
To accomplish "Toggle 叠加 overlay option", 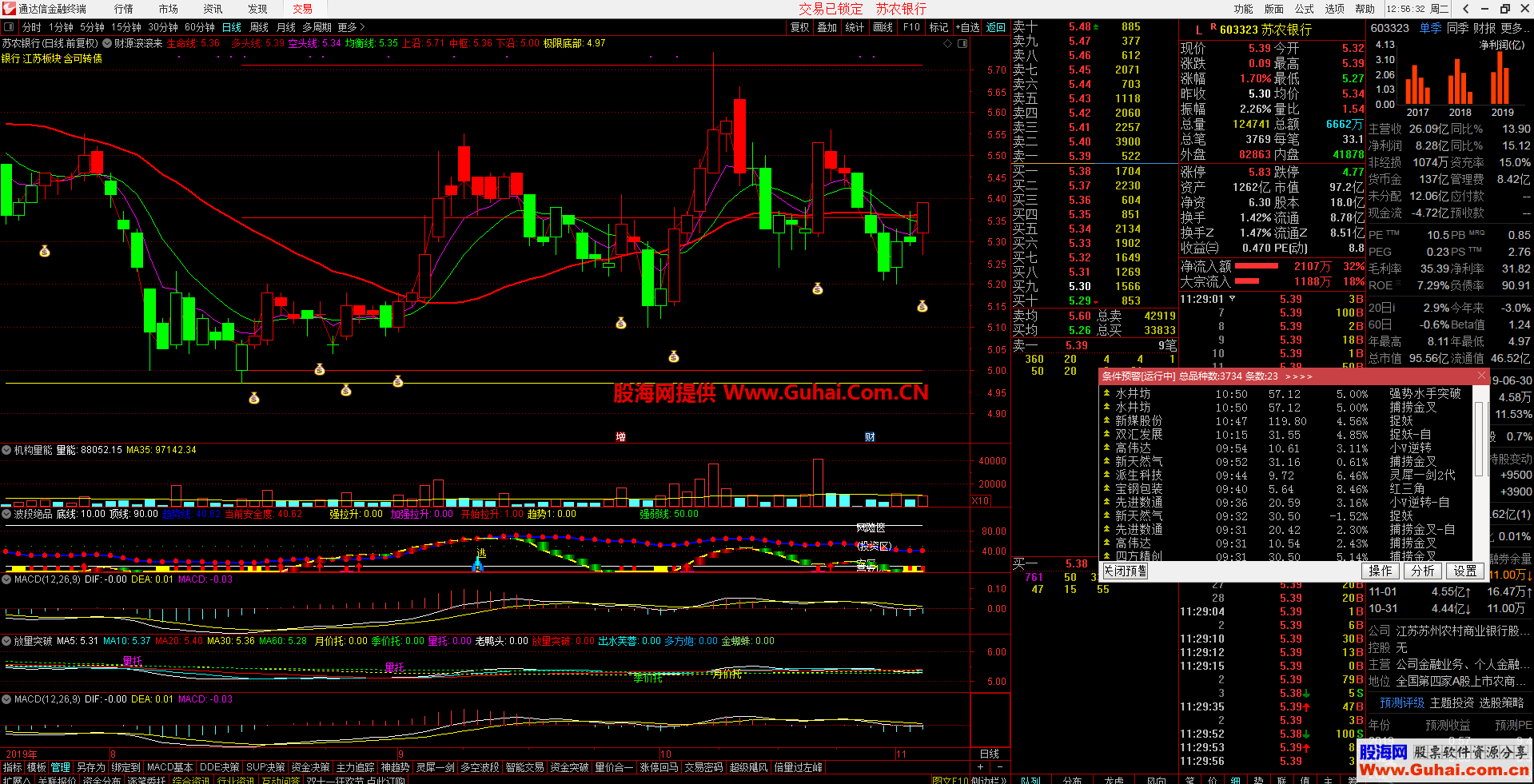I will pyautogui.click(x=827, y=27).
